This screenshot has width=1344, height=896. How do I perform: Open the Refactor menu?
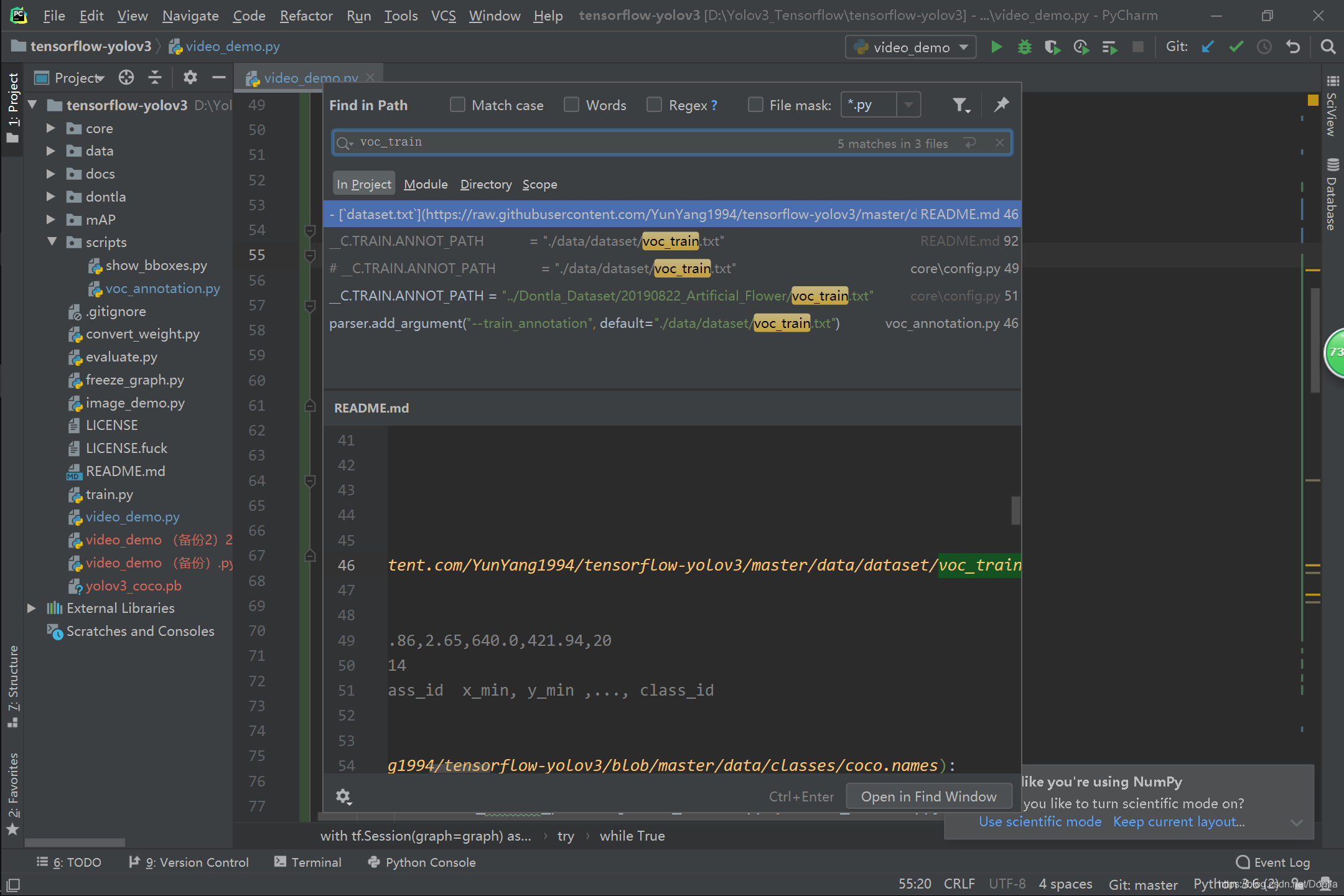tap(306, 16)
